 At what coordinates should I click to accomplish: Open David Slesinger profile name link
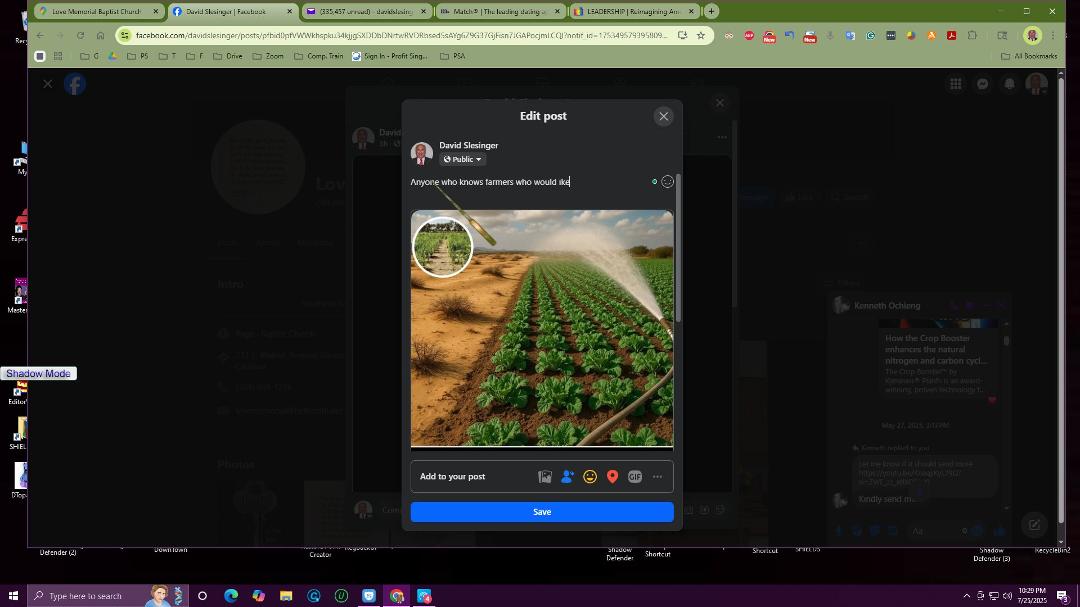[x=468, y=145]
